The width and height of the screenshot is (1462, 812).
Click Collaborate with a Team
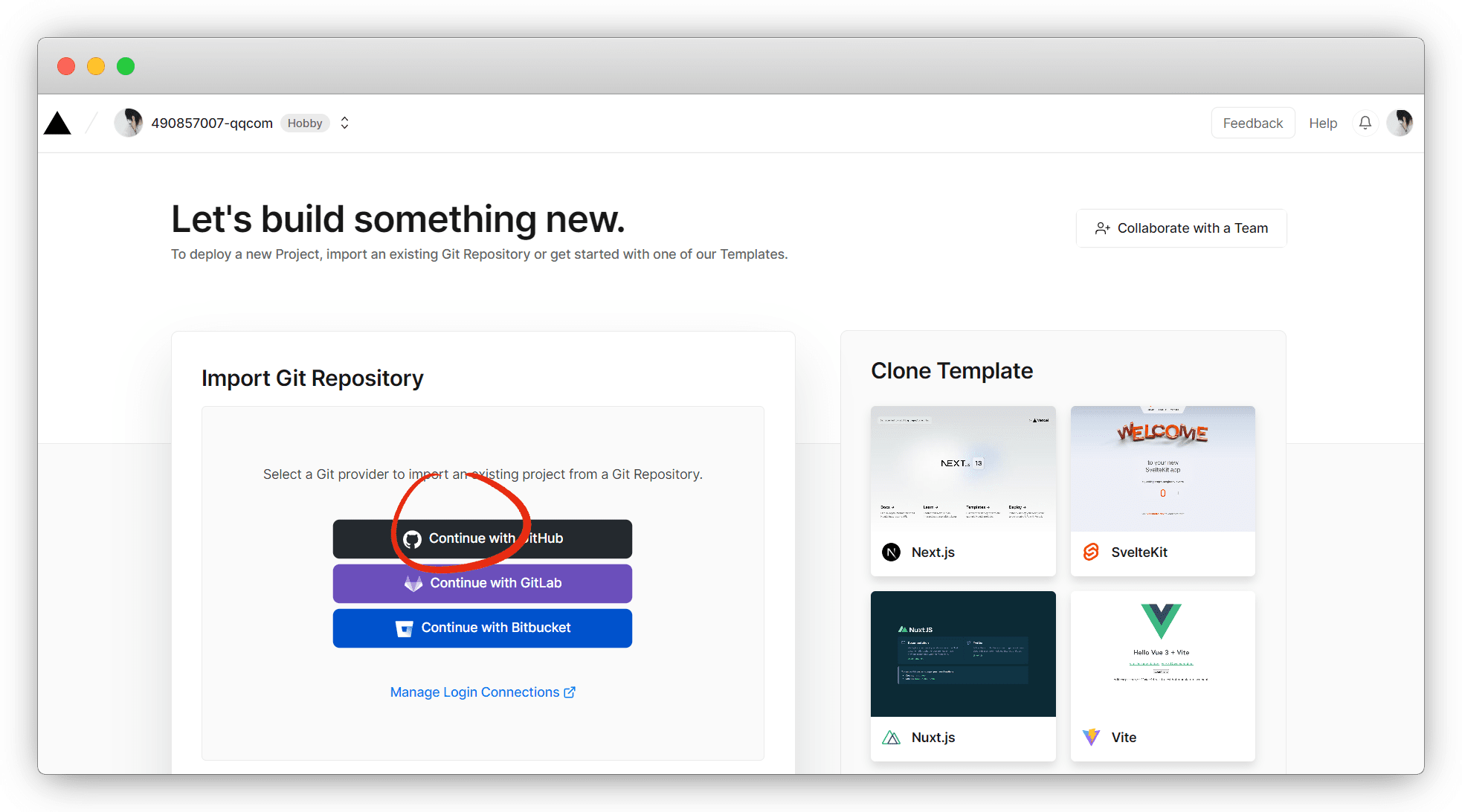[1181, 228]
